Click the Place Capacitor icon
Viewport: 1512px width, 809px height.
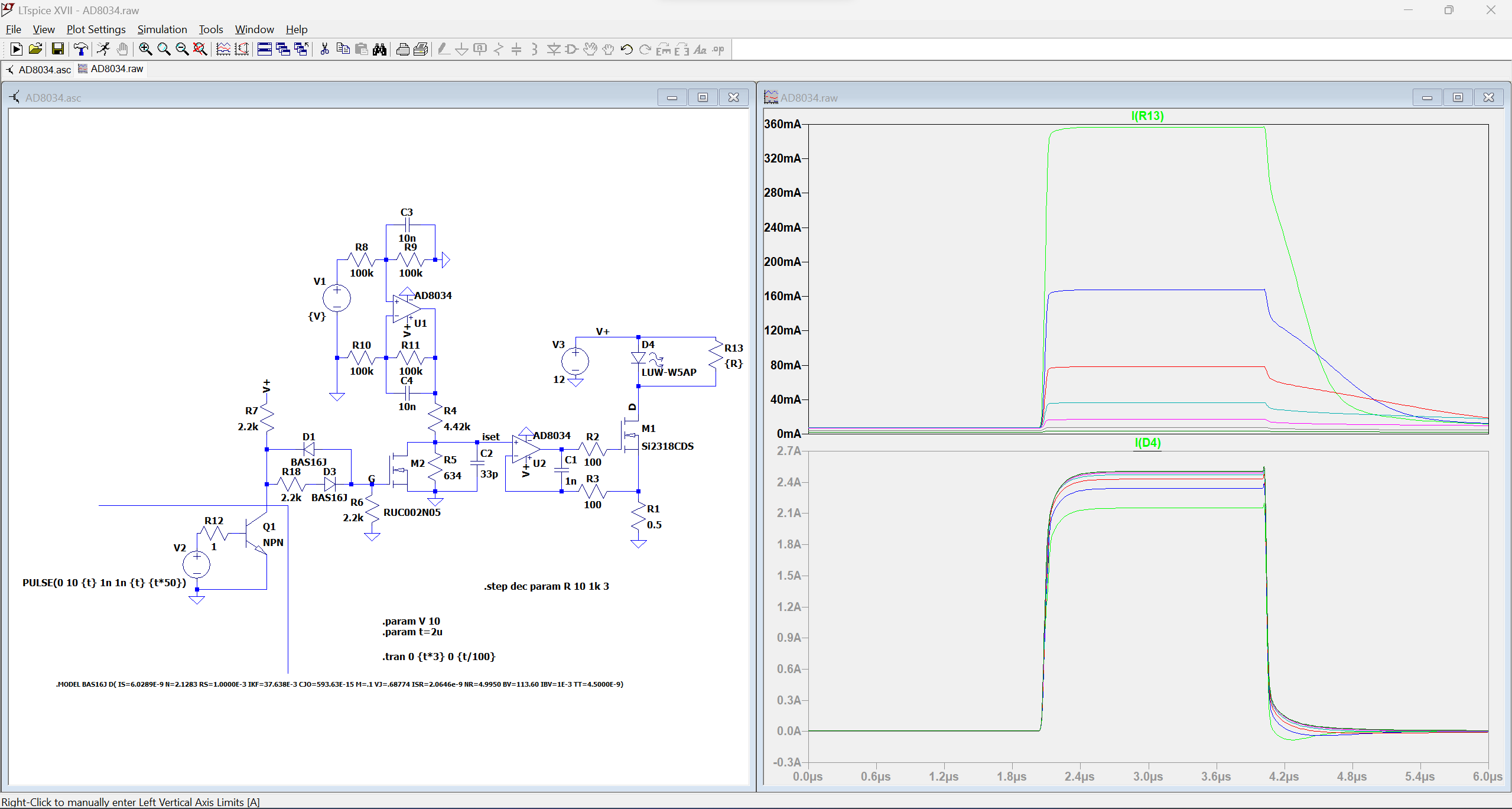[516, 50]
